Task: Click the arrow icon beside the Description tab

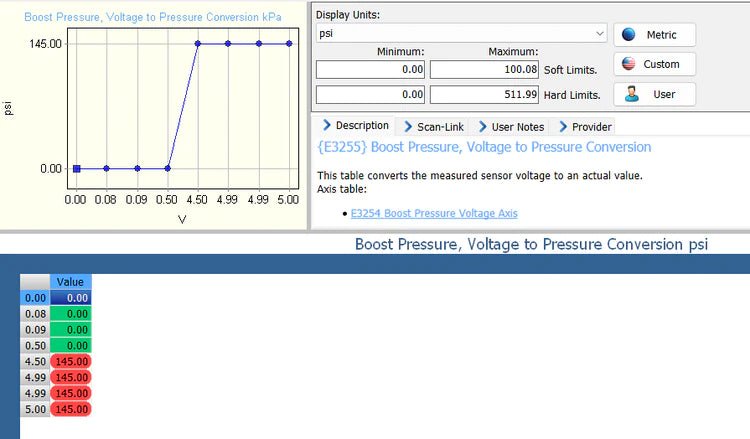Action: (325, 126)
